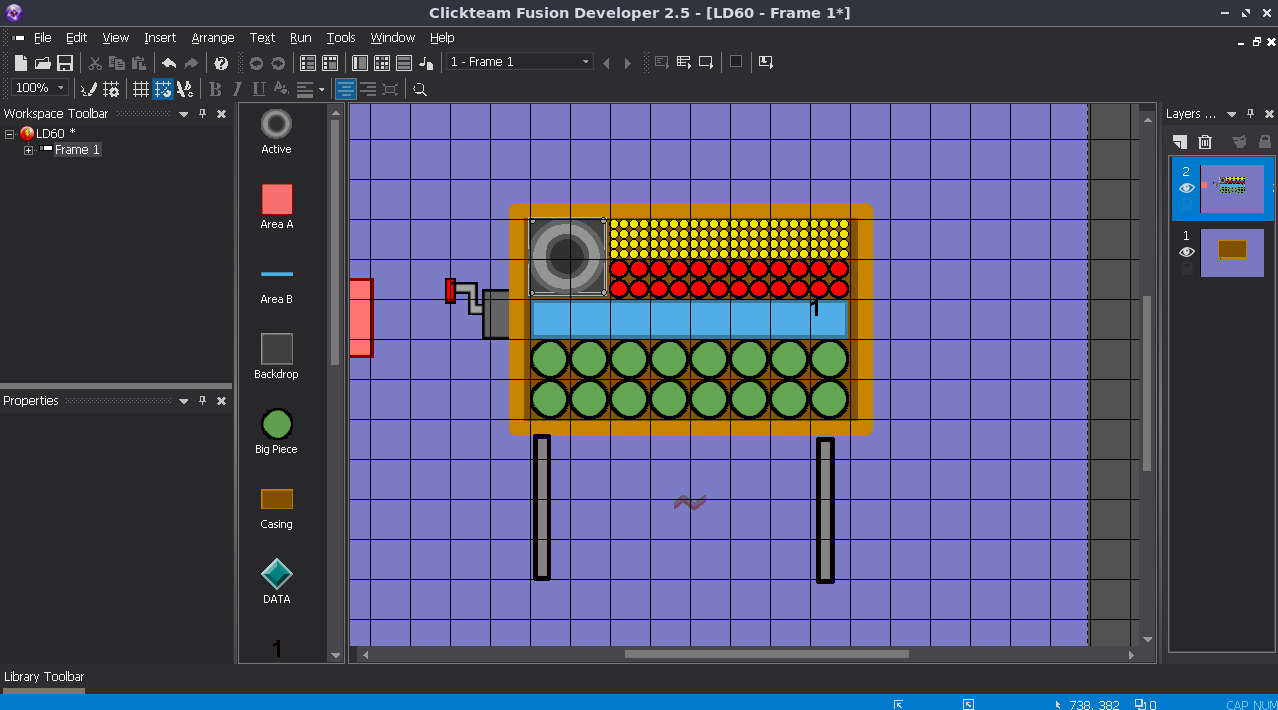Select the Casing object in list

coord(277,507)
